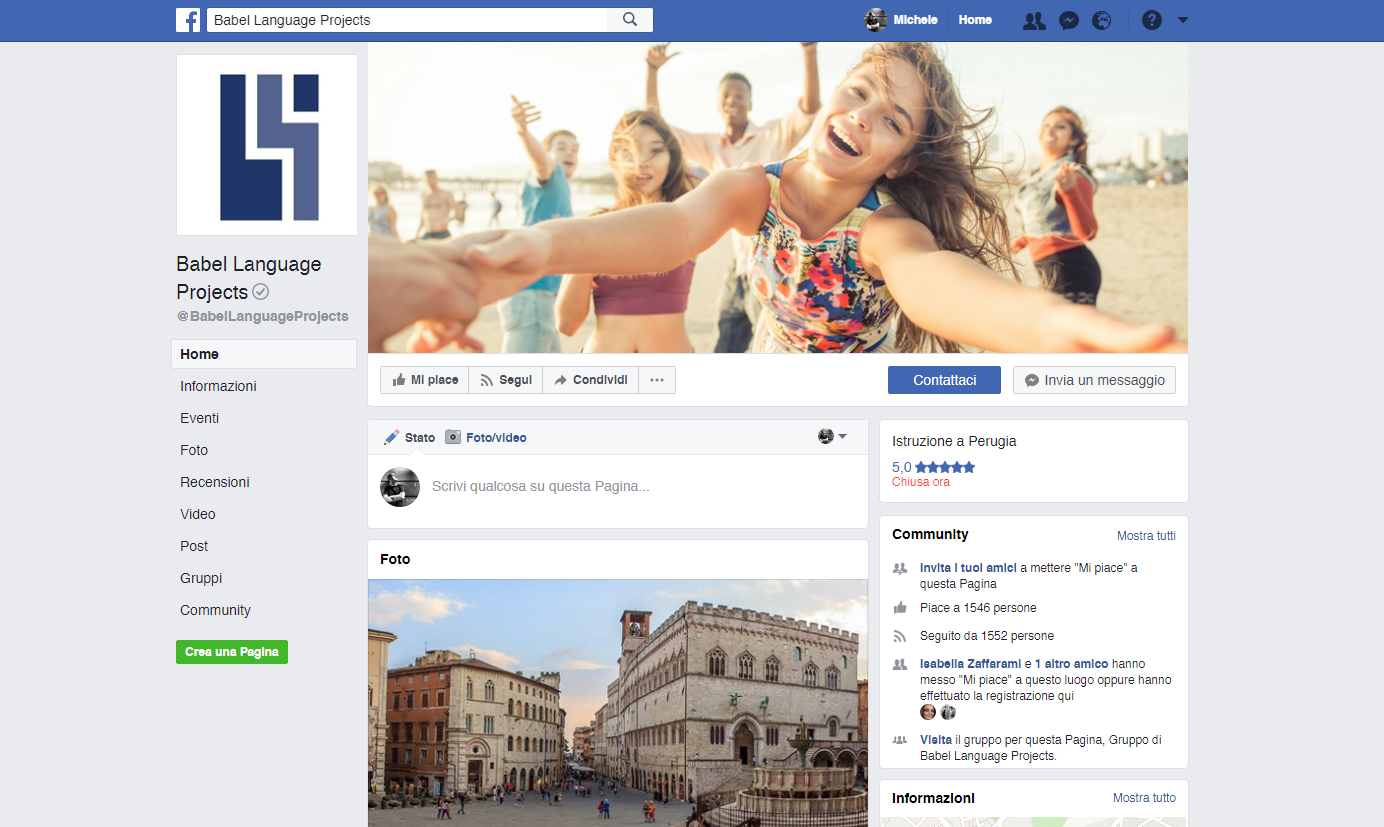The width and height of the screenshot is (1384, 827).
Task: Click Michele's name in the top bar
Action: (916, 20)
